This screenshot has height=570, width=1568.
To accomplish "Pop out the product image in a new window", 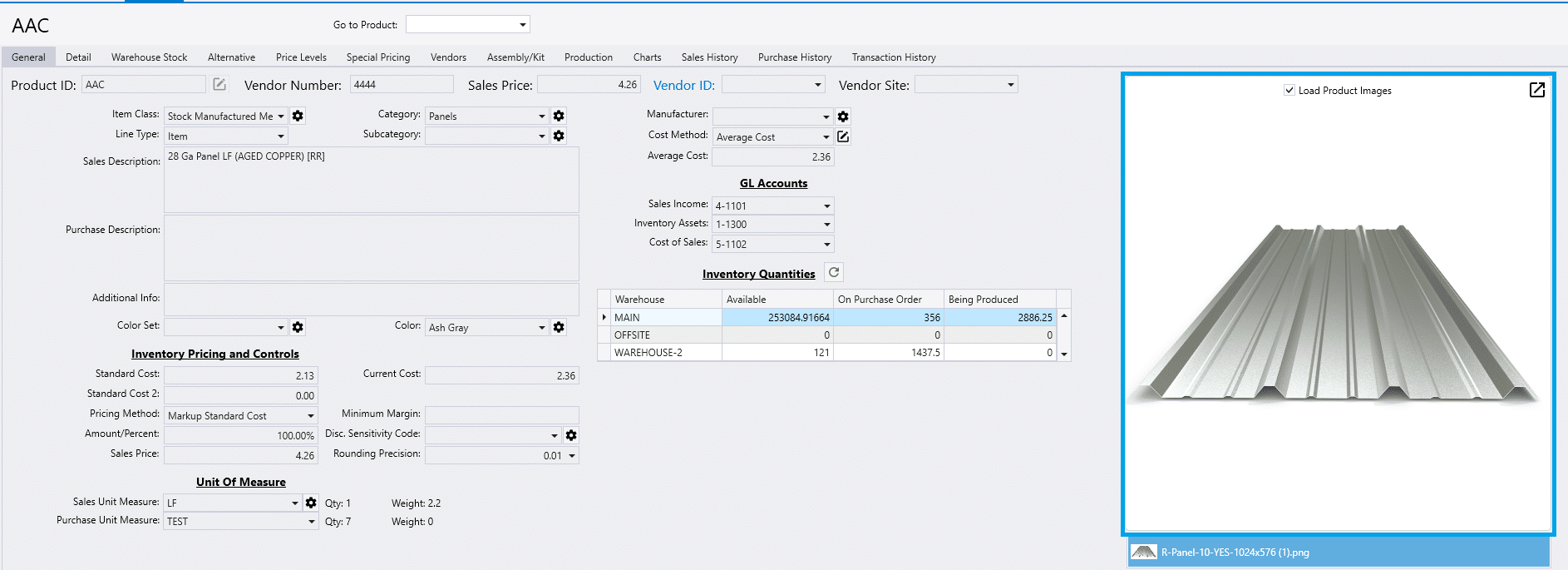I will tap(1537, 90).
